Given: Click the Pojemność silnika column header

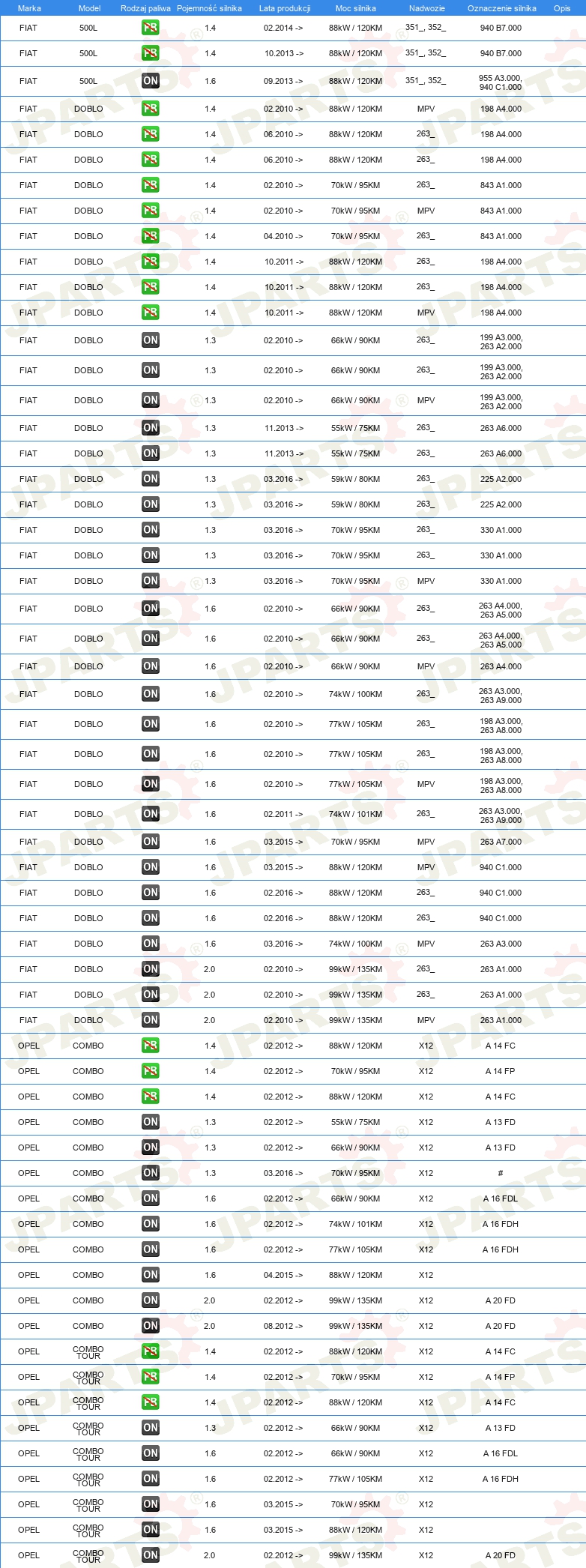Looking at the screenshot, I should click(209, 8).
